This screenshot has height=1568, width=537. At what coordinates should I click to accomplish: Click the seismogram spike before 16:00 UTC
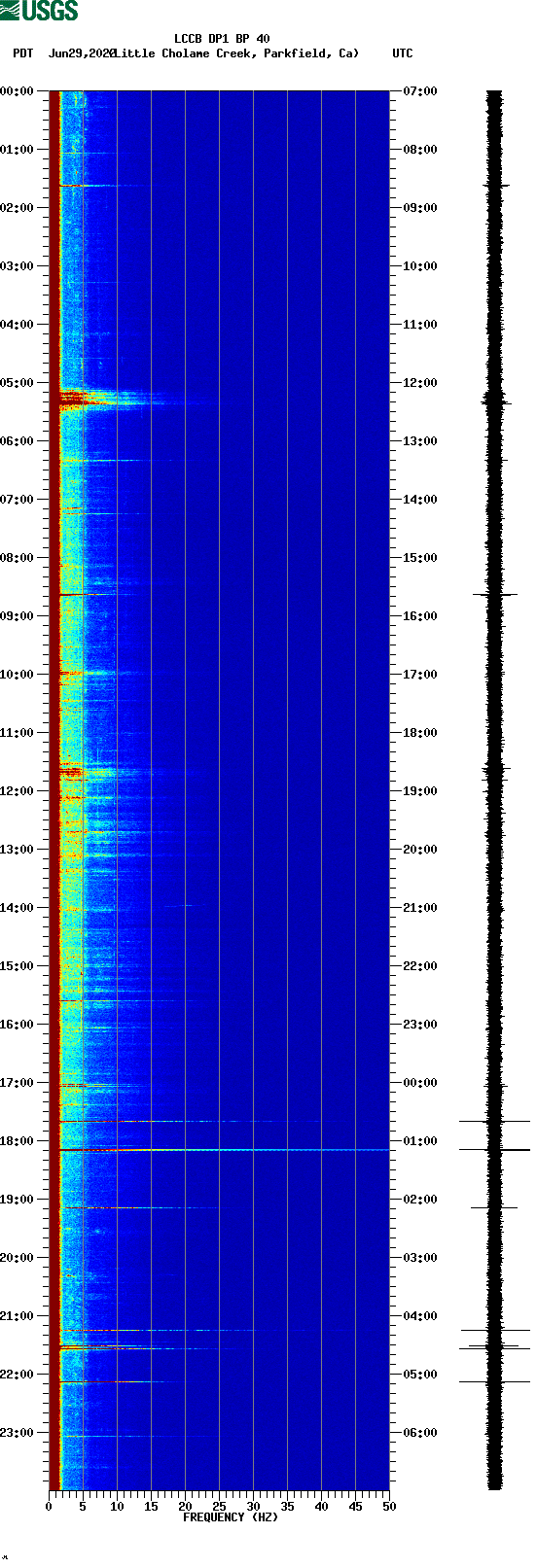point(494,594)
